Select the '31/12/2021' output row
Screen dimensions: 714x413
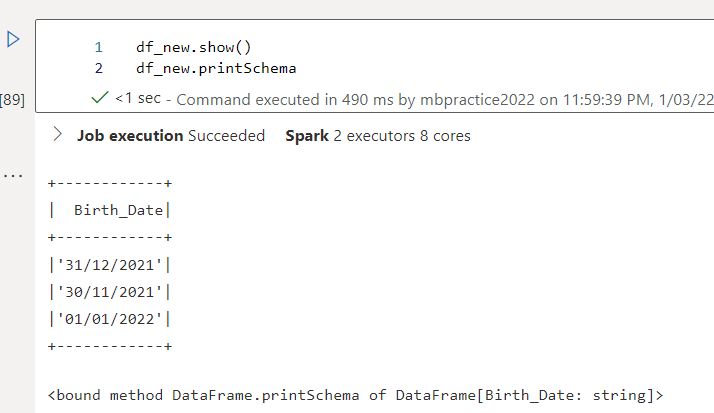(x=110, y=265)
